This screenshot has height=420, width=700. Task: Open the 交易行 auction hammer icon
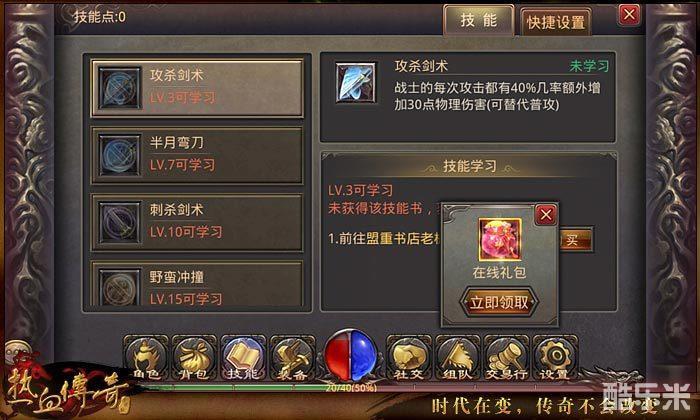(x=506, y=358)
